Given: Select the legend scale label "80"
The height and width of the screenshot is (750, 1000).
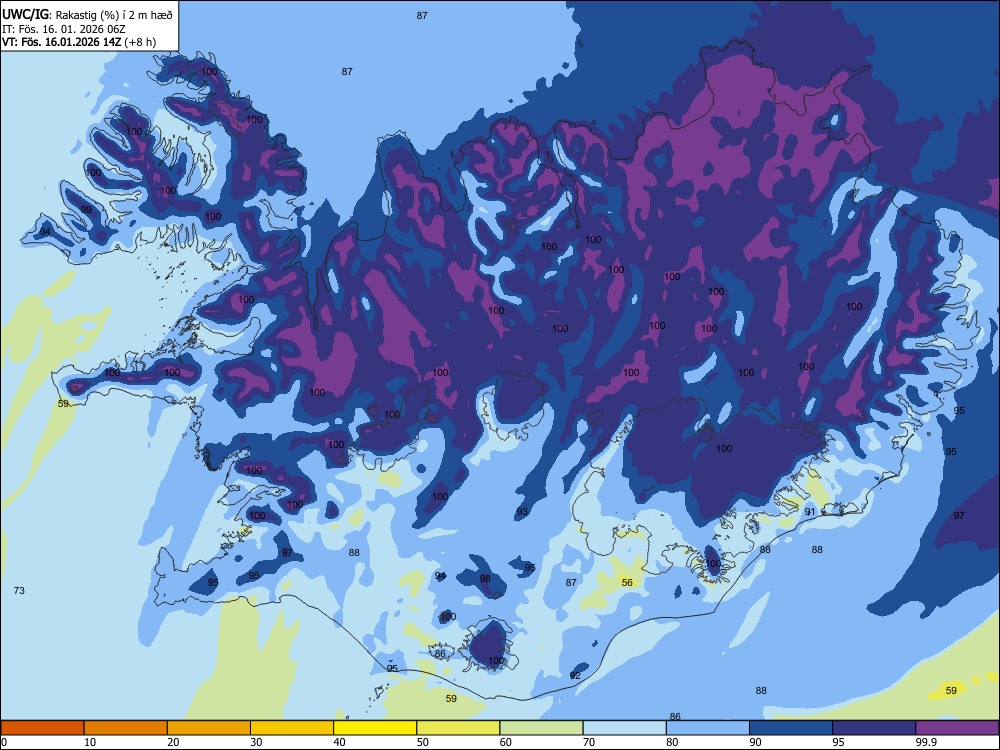Looking at the screenshot, I should point(673,742).
